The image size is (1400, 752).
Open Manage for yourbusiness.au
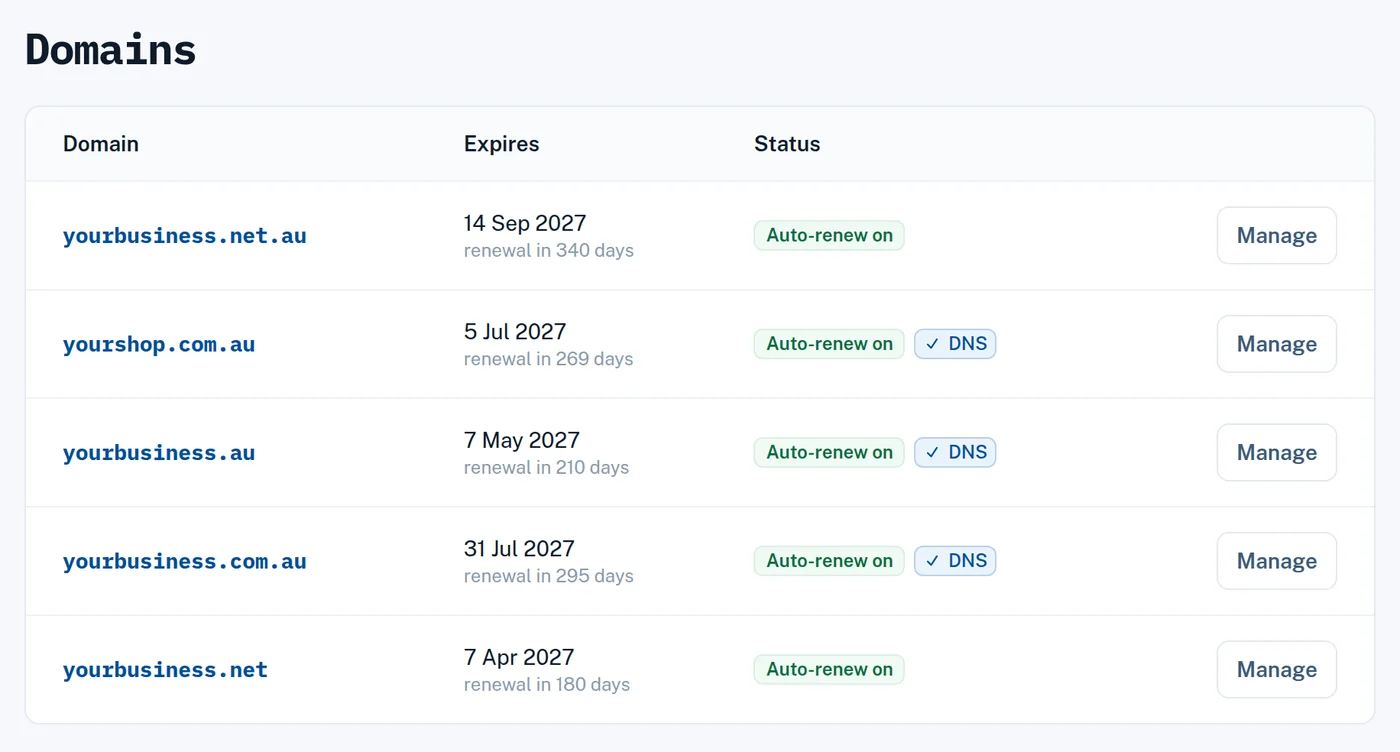[x=1276, y=453]
